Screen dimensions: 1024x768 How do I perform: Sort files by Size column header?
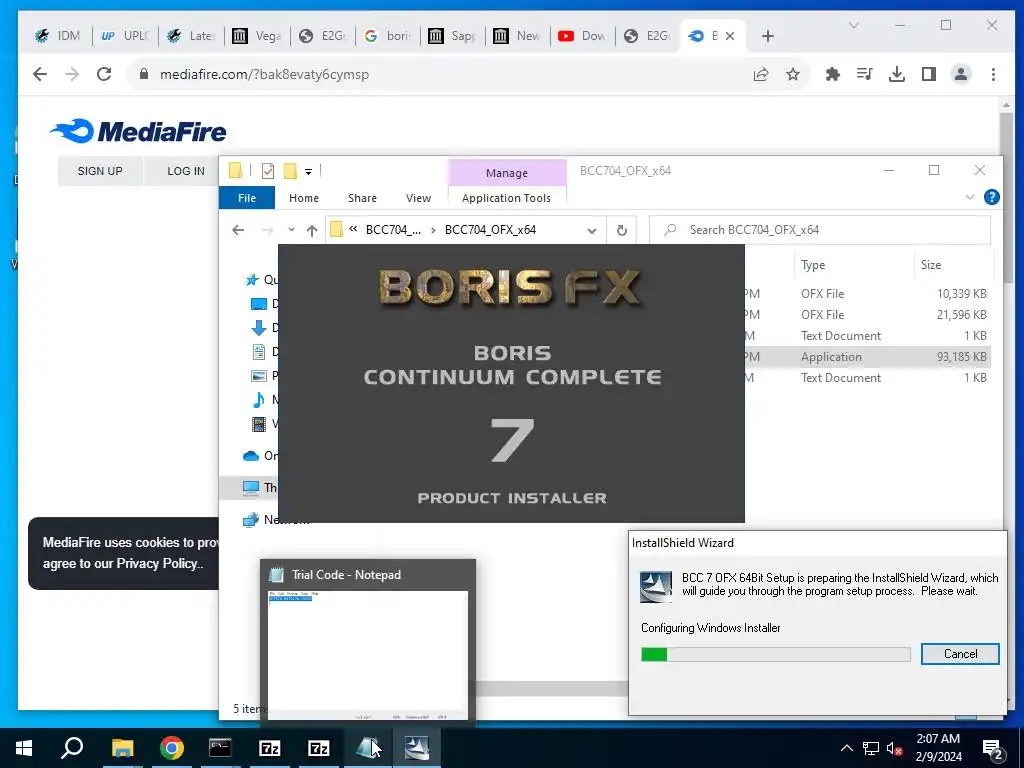[x=931, y=265]
